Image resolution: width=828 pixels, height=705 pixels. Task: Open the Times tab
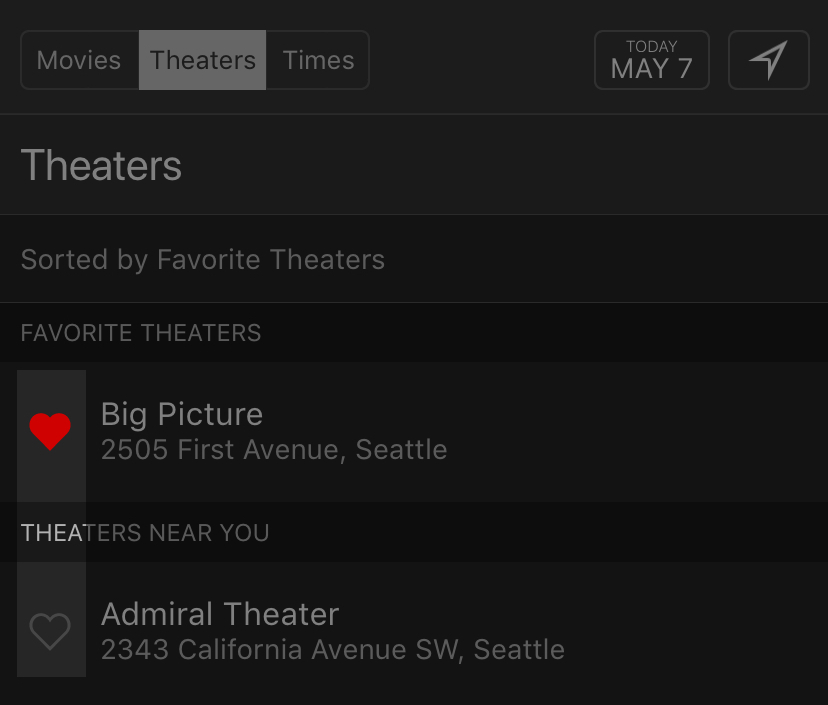(318, 60)
